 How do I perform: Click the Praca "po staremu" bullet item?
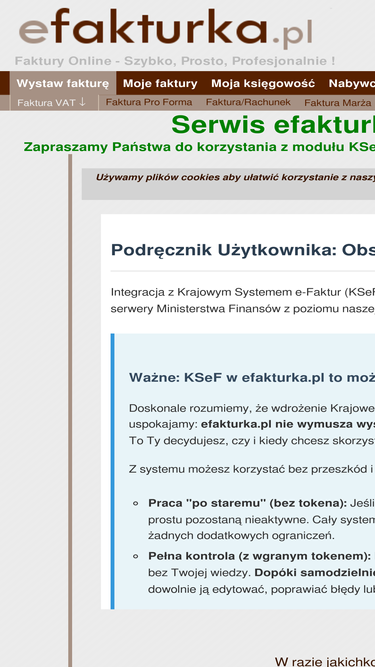coord(261,519)
